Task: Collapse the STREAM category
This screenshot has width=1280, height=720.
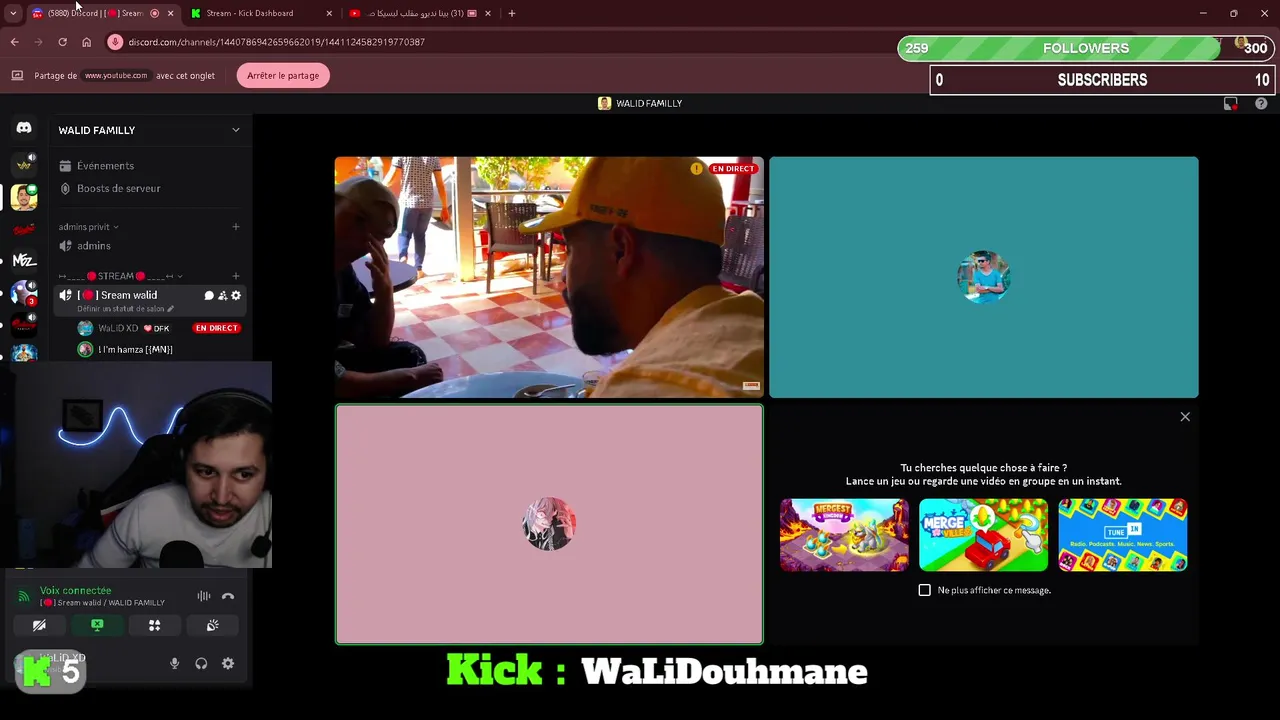Action: click(121, 276)
